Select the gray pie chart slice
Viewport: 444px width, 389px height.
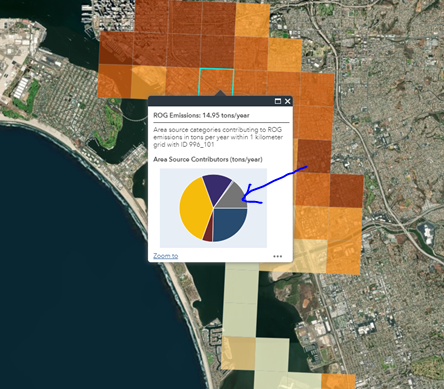[x=235, y=198]
